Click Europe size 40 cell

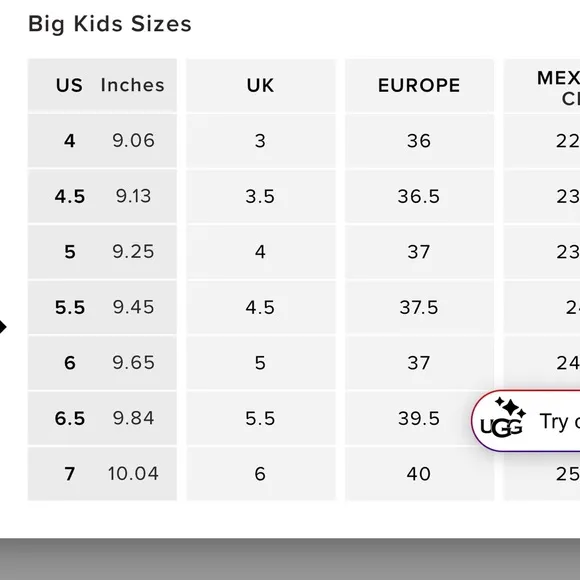tap(419, 473)
